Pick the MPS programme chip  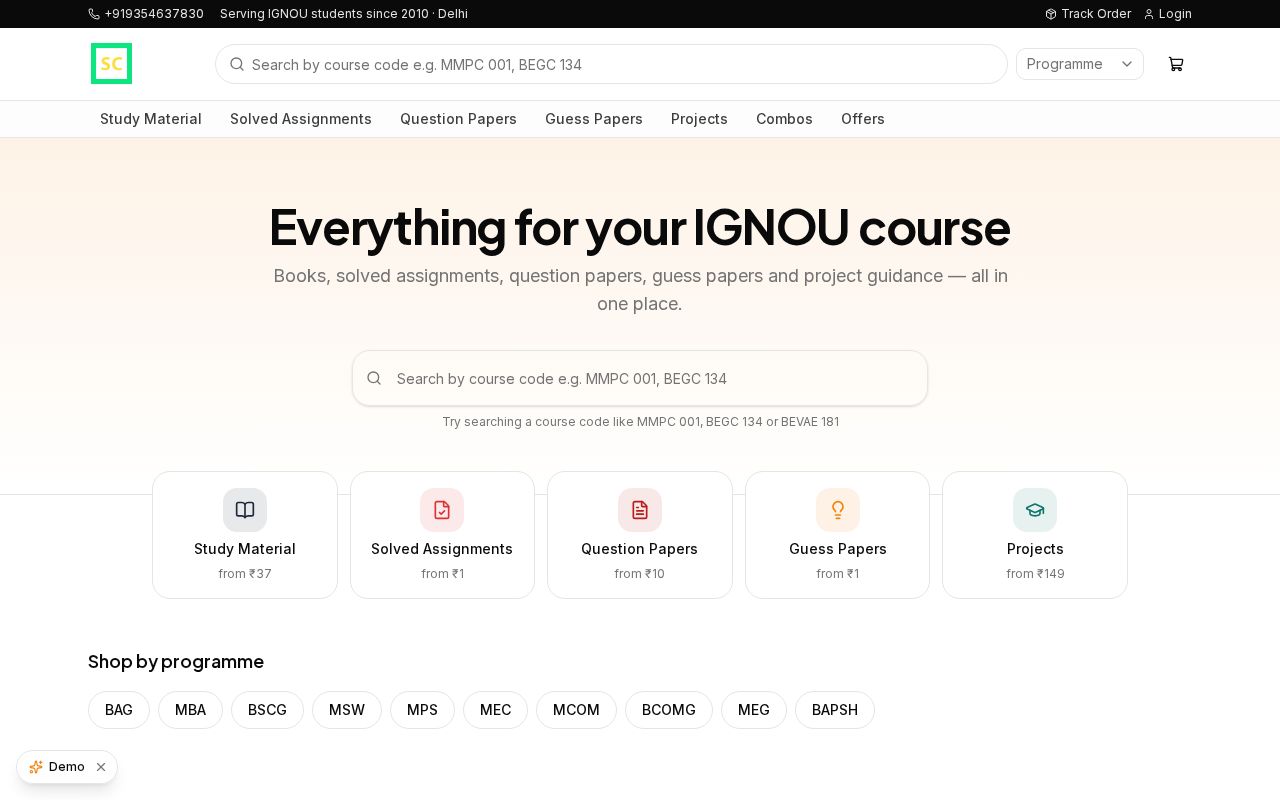coord(422,710)
